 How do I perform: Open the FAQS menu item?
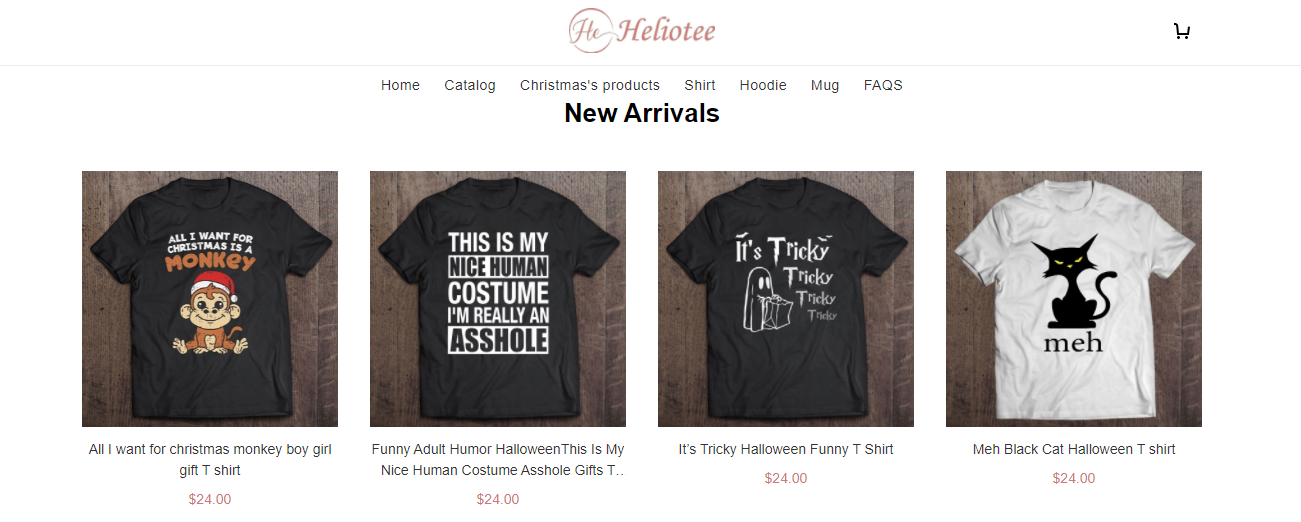point(883,85)
